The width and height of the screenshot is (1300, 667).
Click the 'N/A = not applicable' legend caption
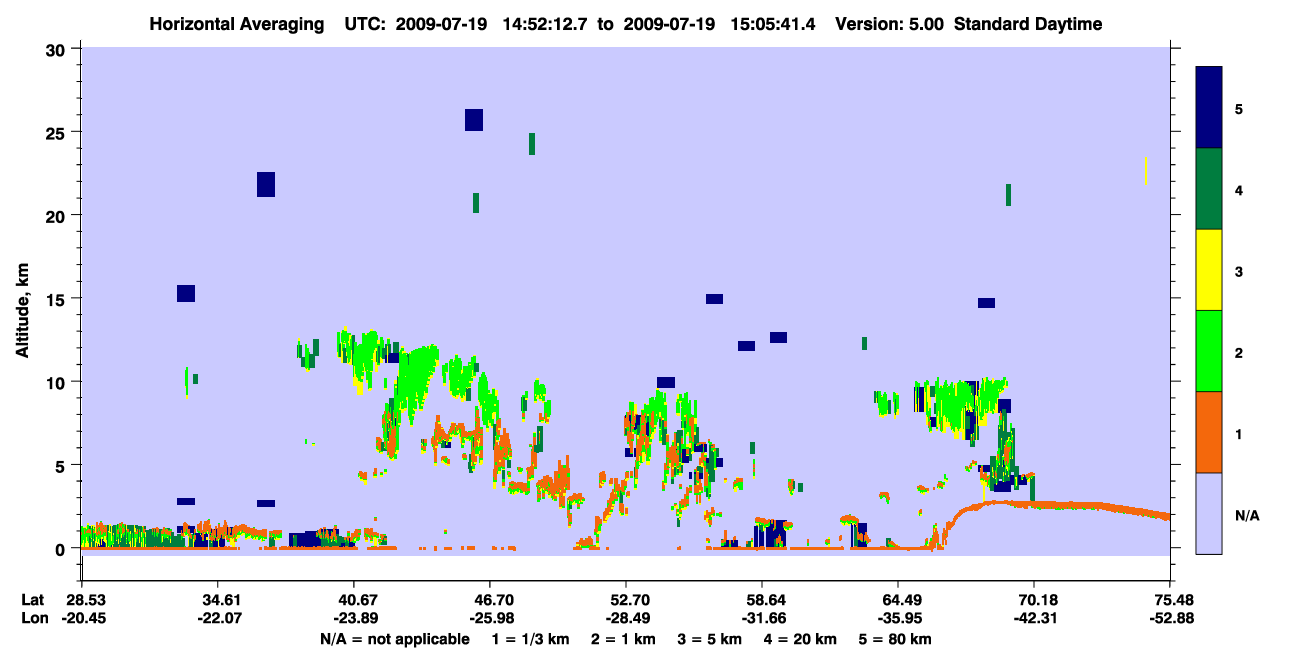coord(394,639)
